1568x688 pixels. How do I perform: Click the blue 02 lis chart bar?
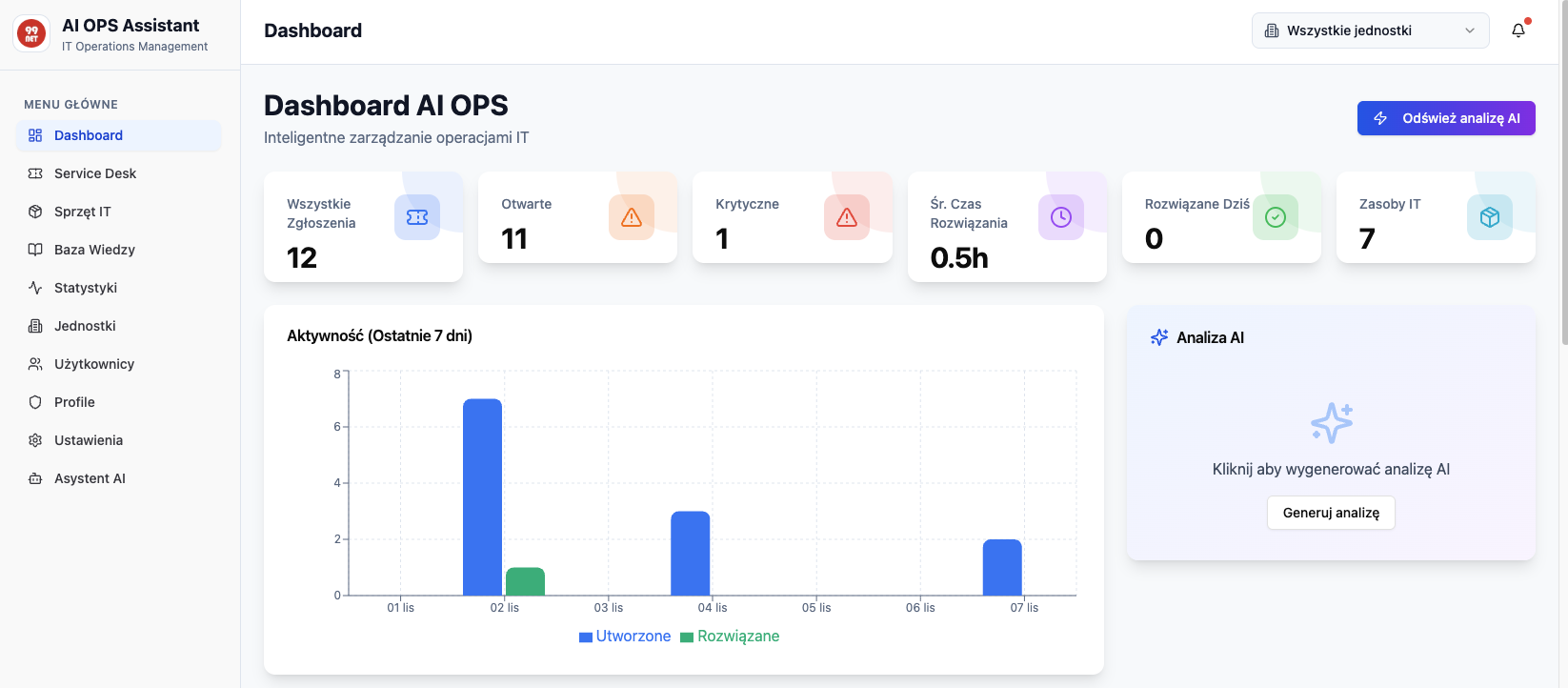click(x=482, y=496)
